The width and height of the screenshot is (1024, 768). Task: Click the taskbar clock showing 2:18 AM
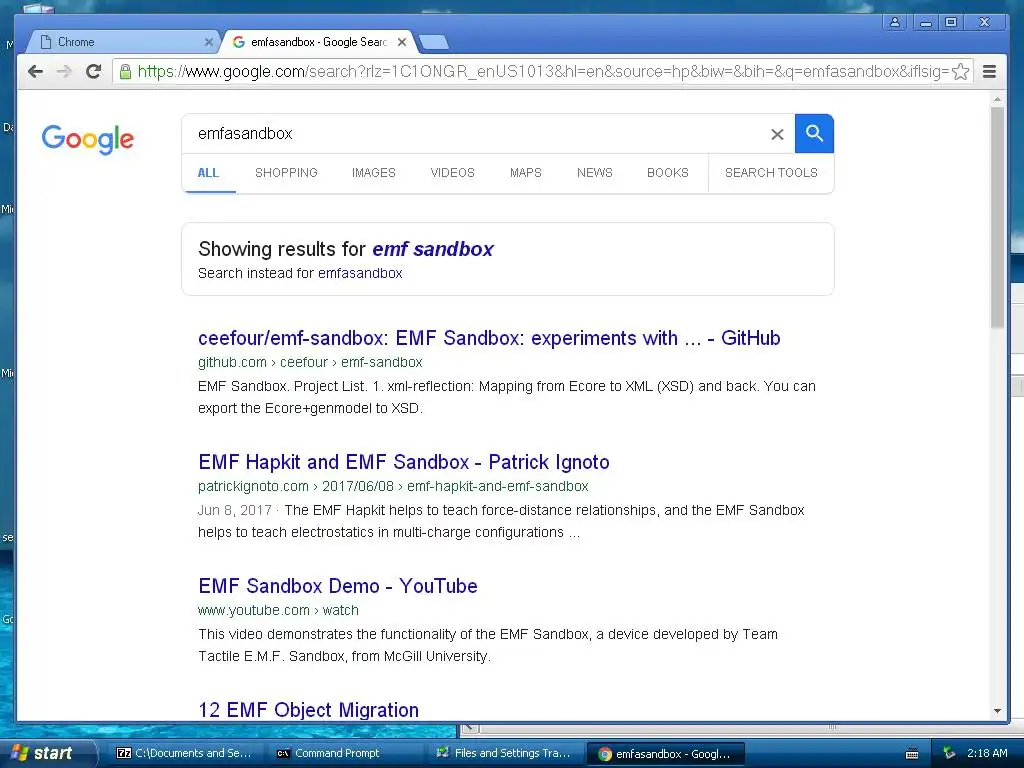(x=987, y=753)
